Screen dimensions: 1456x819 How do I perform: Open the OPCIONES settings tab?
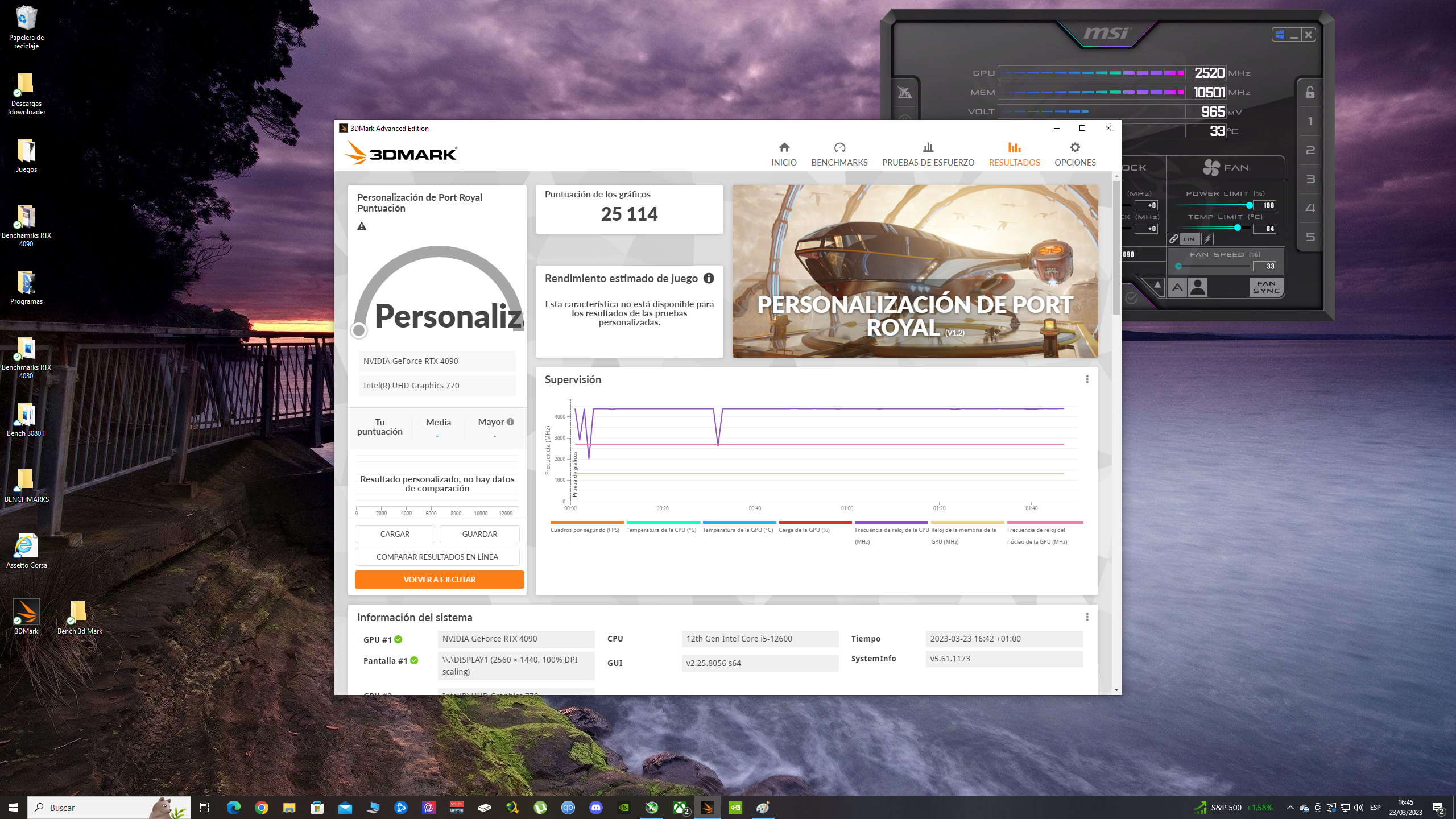pyautogui.click(x=1075, y=155)
